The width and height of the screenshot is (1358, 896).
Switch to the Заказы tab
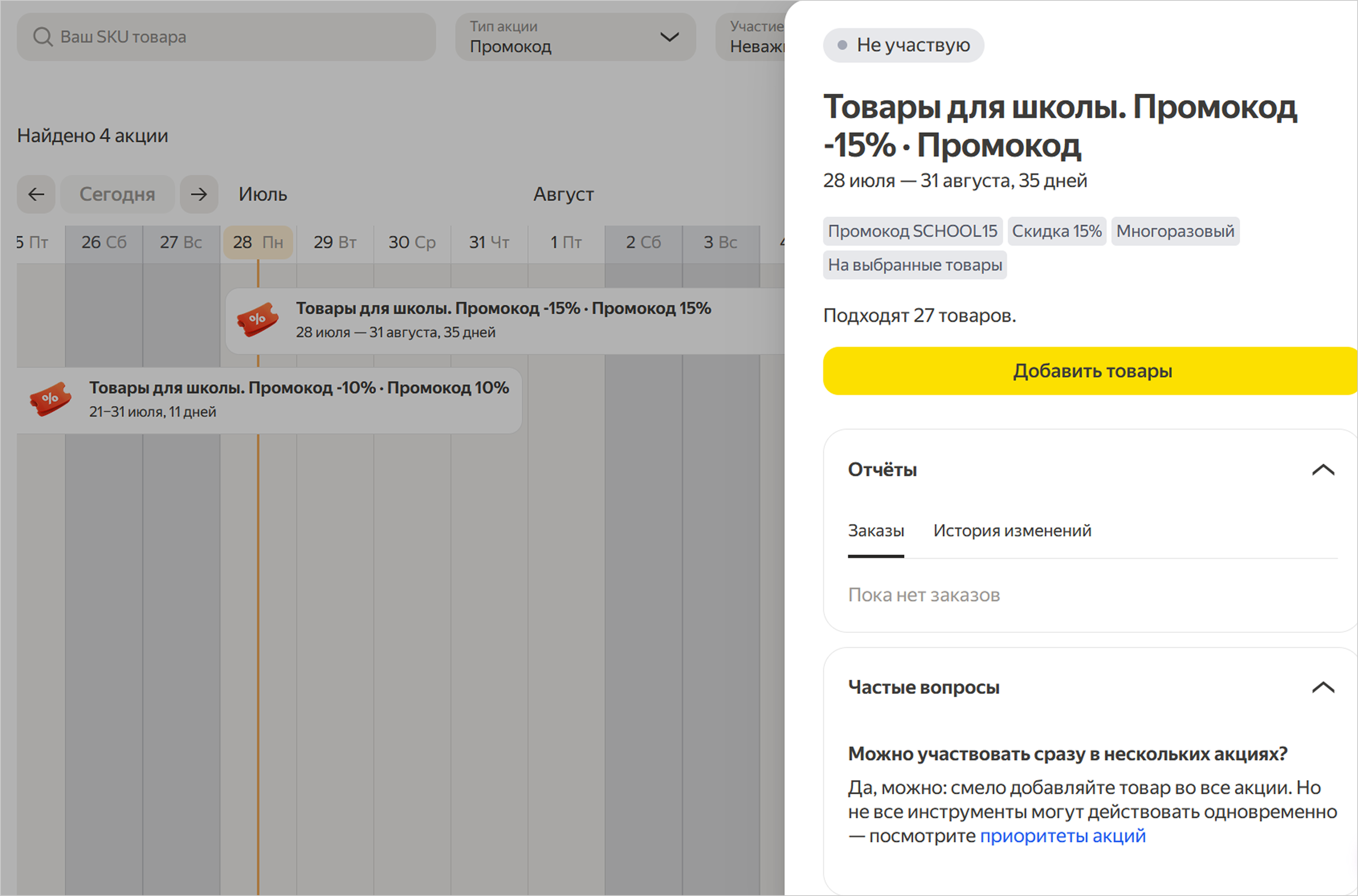[876, 531]
